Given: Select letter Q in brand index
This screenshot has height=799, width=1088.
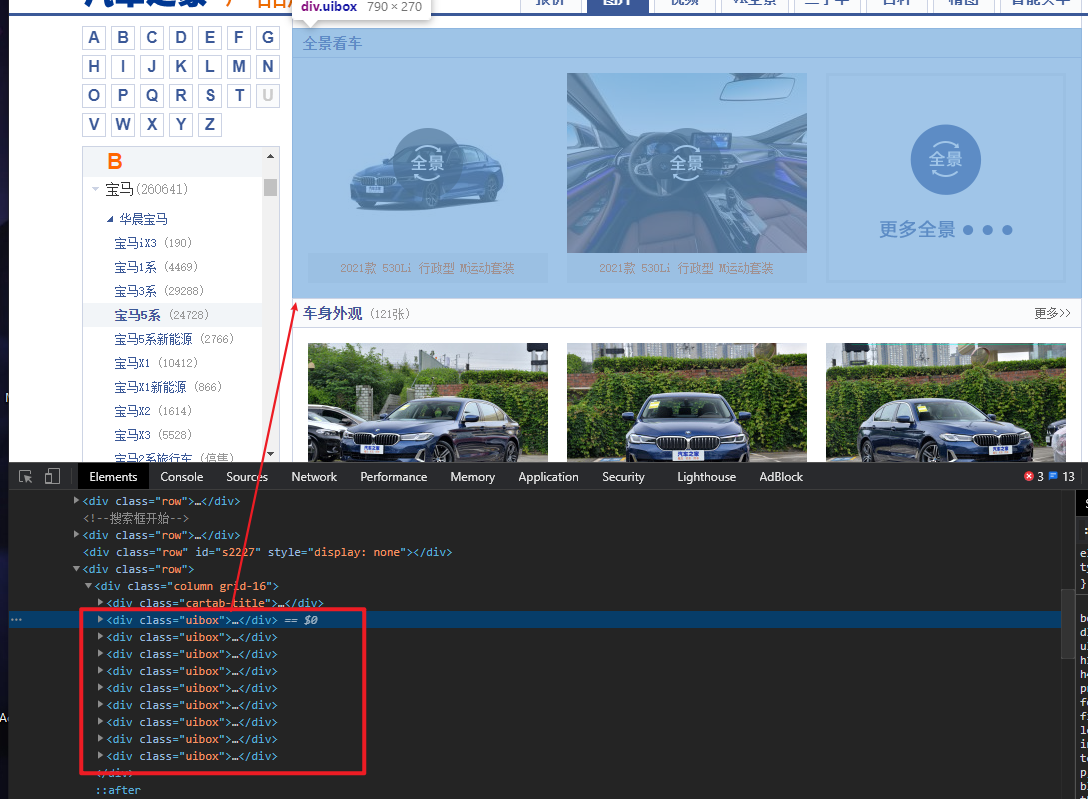Looking at the screenshot, I should pos(152,95).
